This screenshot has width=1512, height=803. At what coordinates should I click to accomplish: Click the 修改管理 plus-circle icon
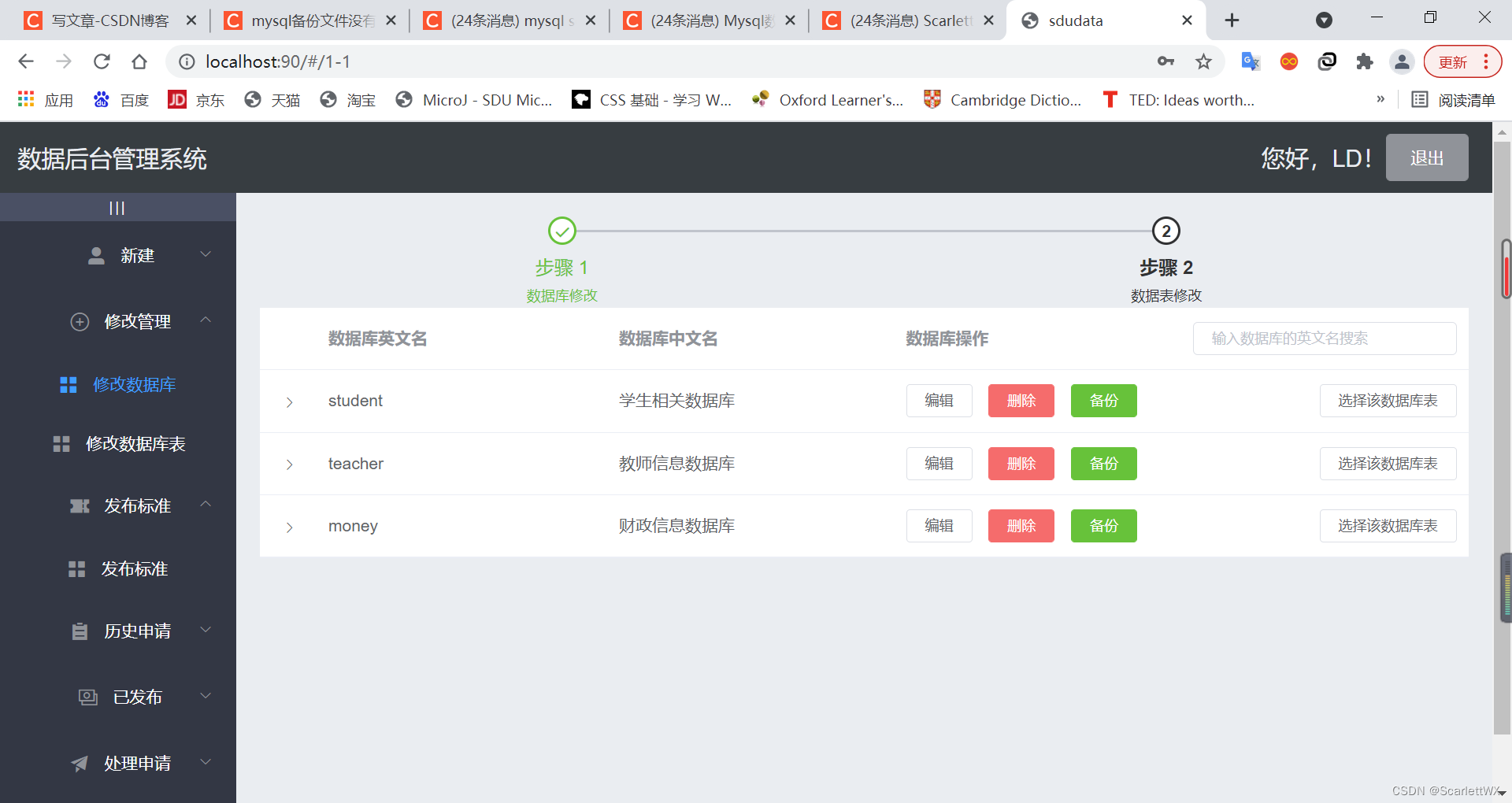click(x=80, y=321)
